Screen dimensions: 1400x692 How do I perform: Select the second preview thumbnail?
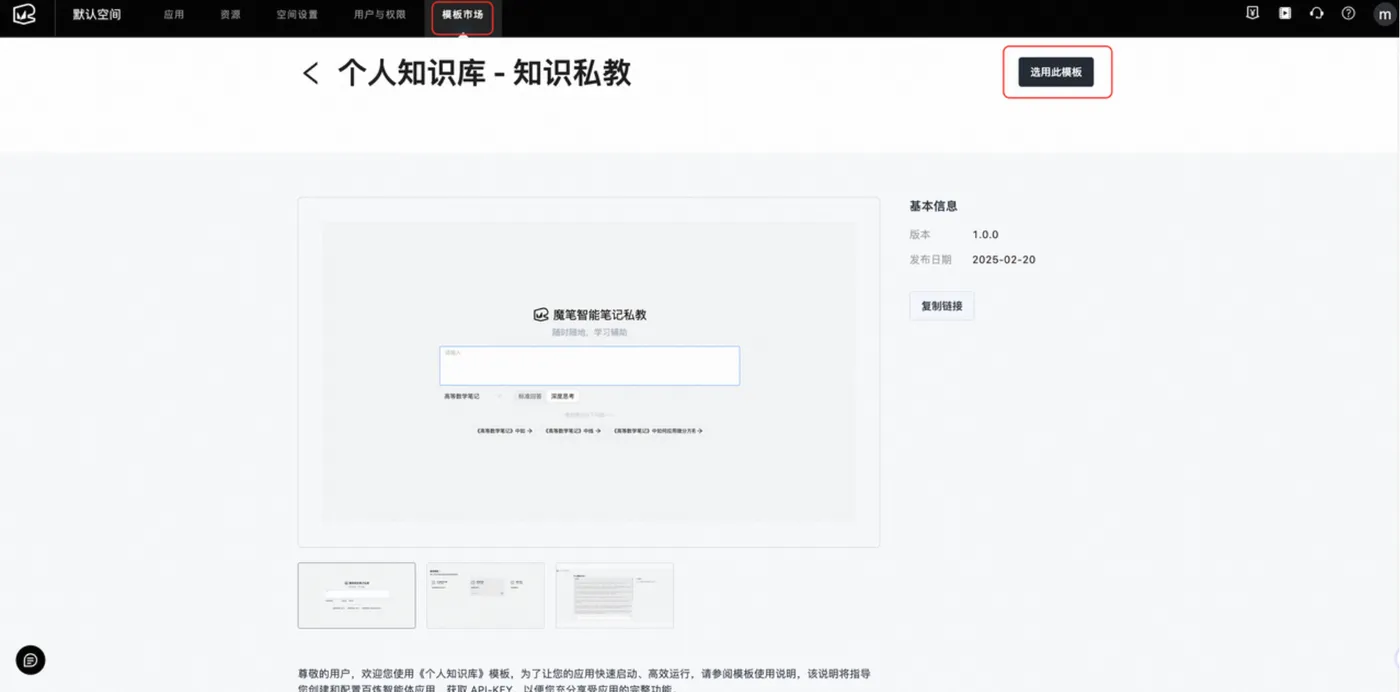485,595
